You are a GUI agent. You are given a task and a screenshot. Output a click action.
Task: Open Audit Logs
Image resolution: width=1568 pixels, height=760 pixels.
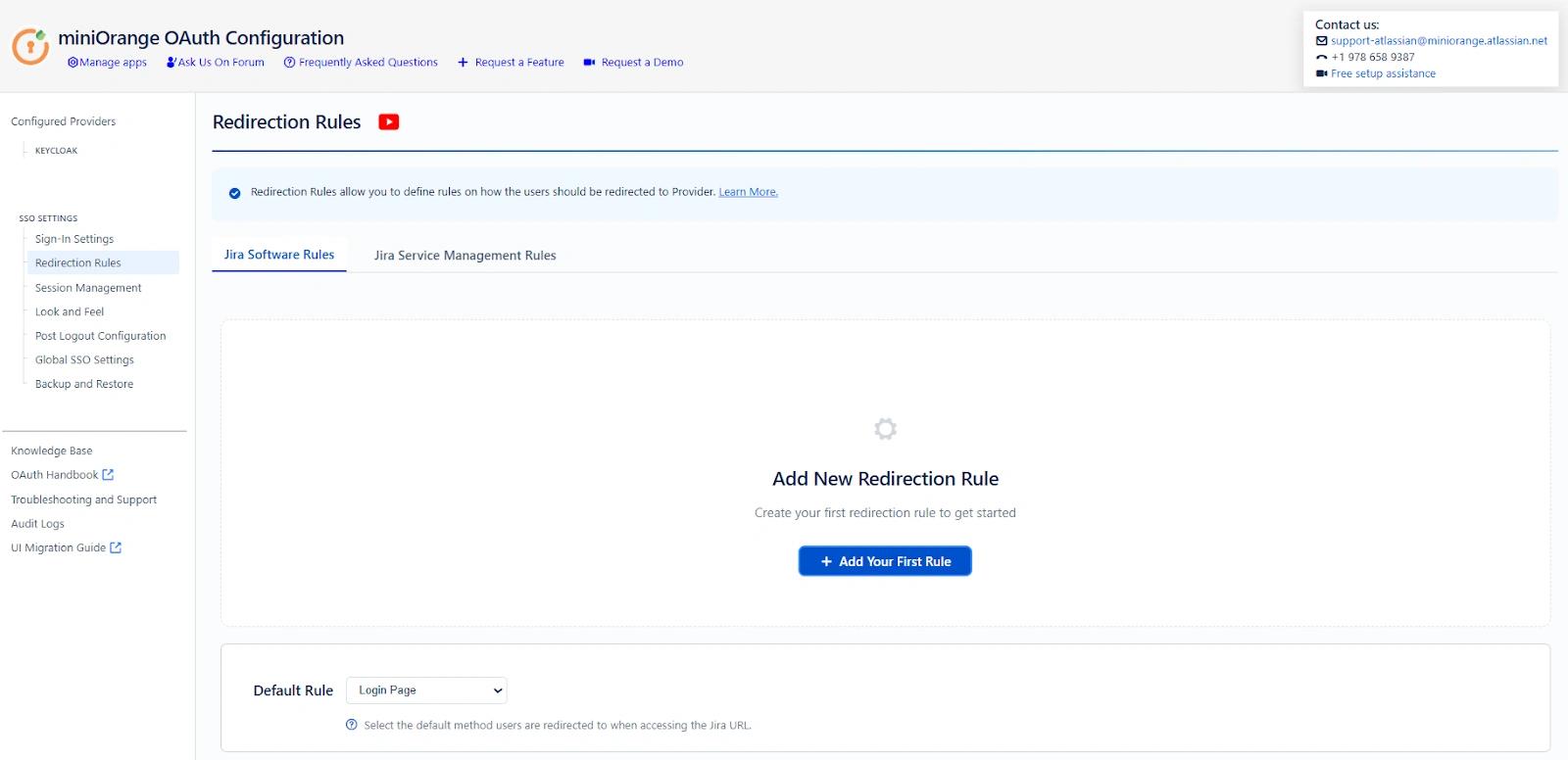[x=37, y=524]
